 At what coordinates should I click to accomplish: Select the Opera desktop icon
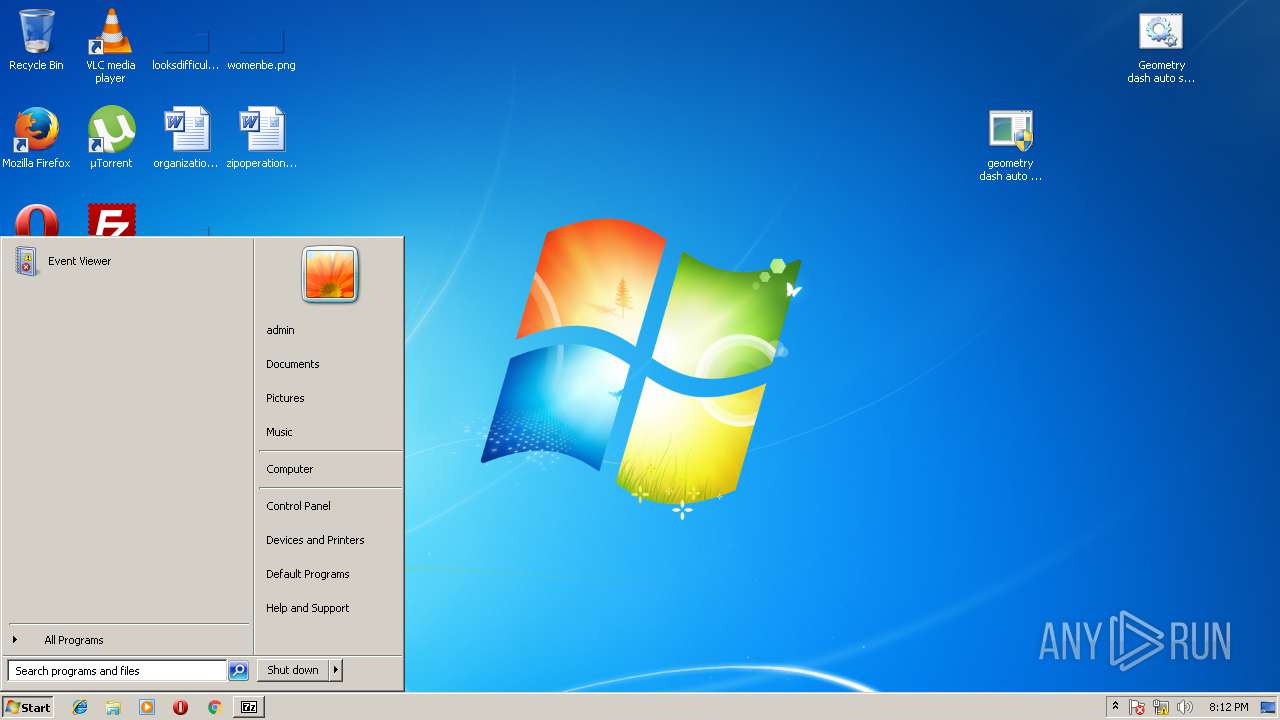coord(36,221)
